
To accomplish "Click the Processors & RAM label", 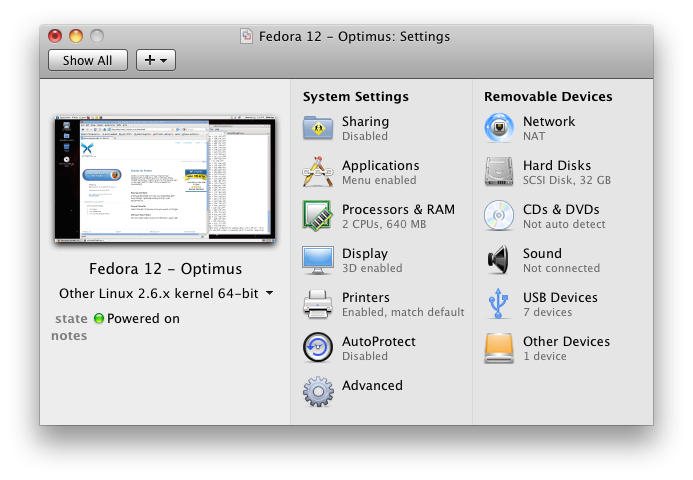I will 398,209.
